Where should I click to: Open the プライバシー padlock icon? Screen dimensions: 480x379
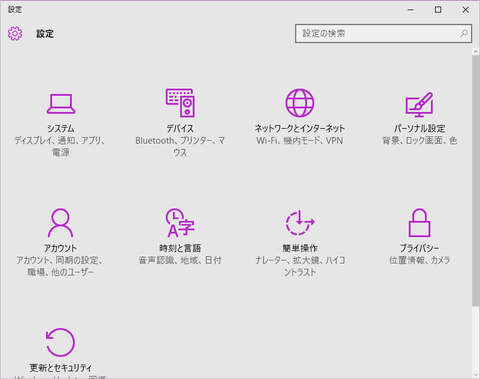(419, 223)
